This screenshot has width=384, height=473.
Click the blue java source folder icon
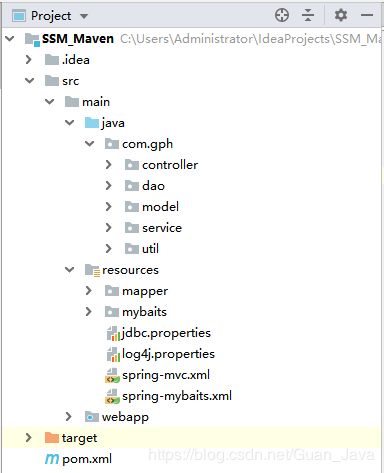(92, 123)
